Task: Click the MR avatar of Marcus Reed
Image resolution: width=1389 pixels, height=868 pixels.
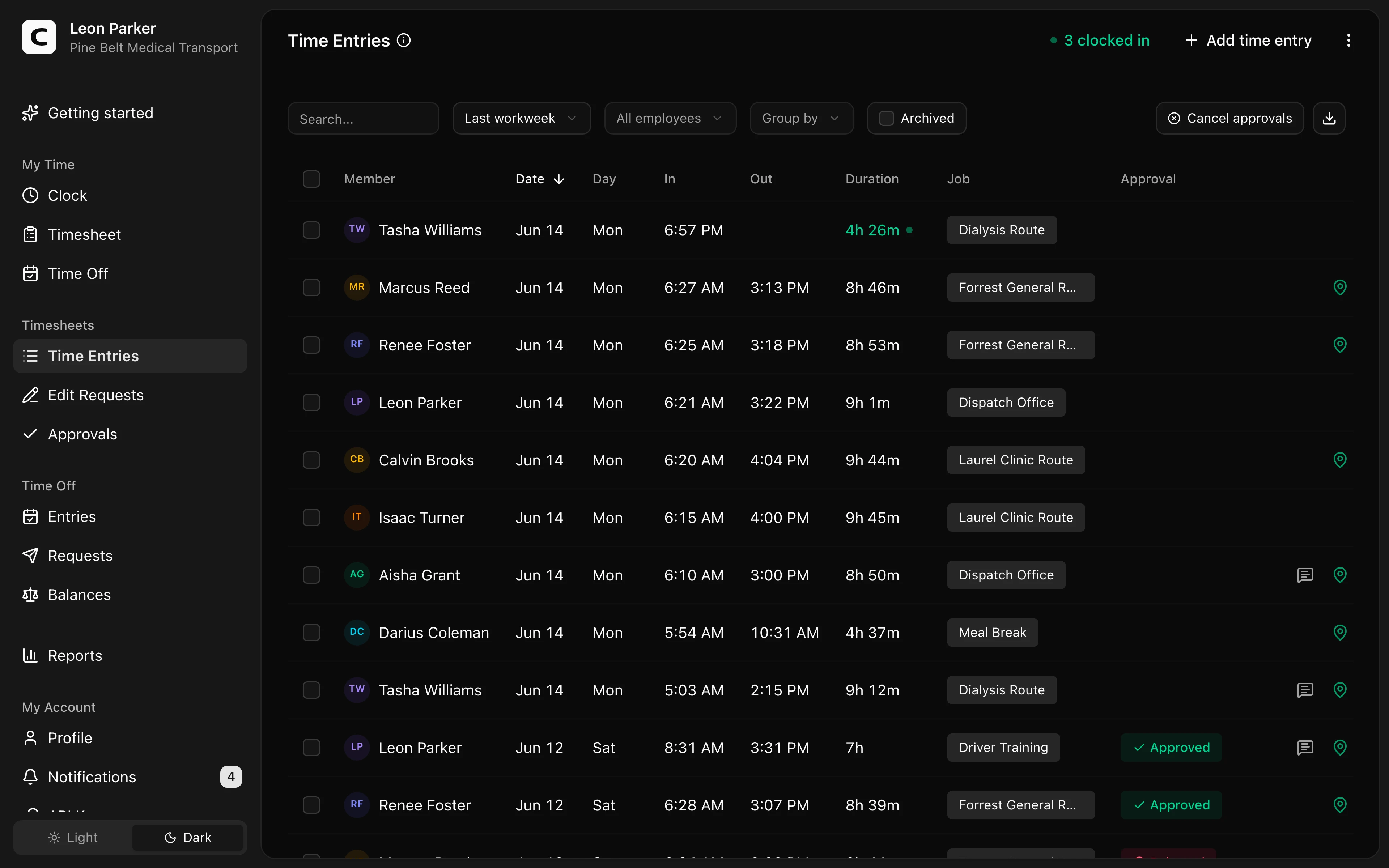Action: 356,287
